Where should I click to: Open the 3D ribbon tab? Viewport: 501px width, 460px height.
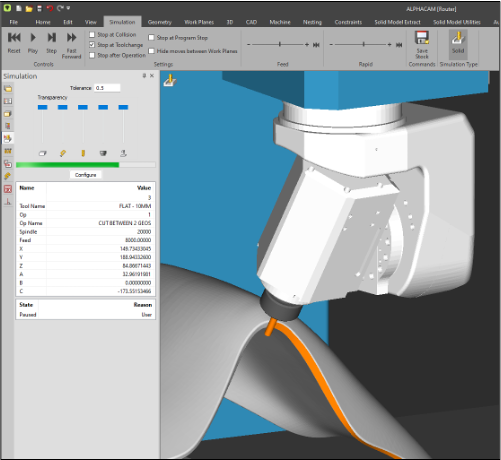coord(230,22)
